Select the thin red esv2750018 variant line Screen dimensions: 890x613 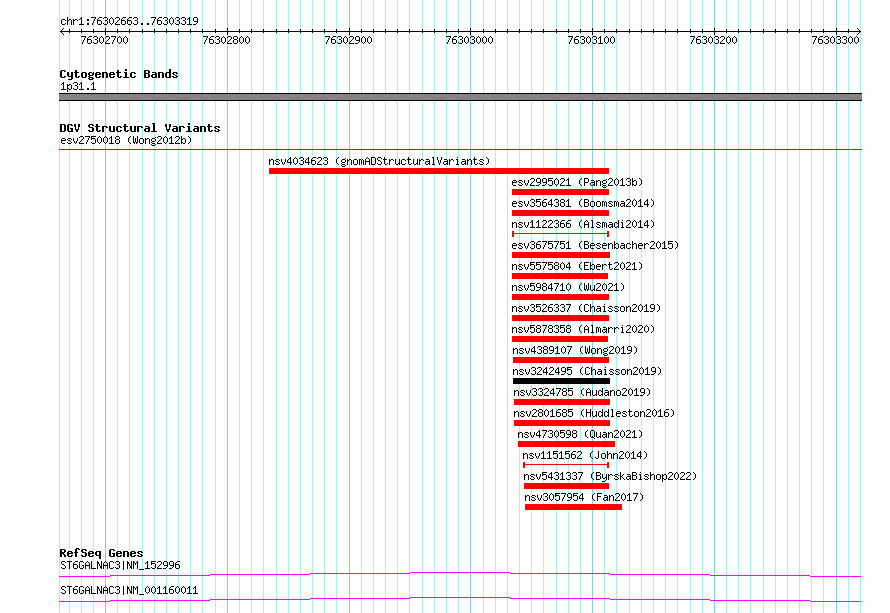point(460,150)
